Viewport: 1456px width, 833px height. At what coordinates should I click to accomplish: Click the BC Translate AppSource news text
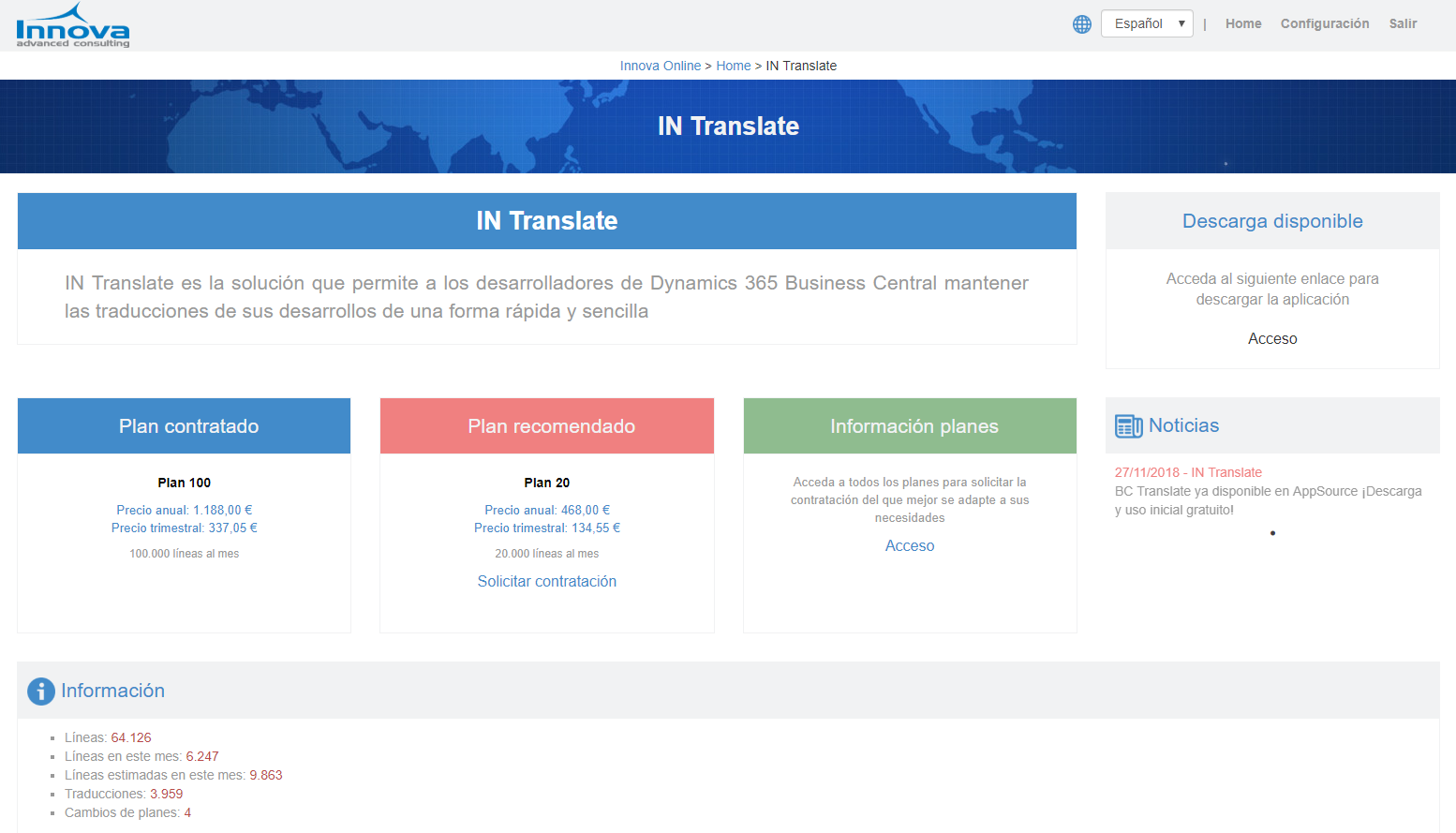coord(1269,500)
